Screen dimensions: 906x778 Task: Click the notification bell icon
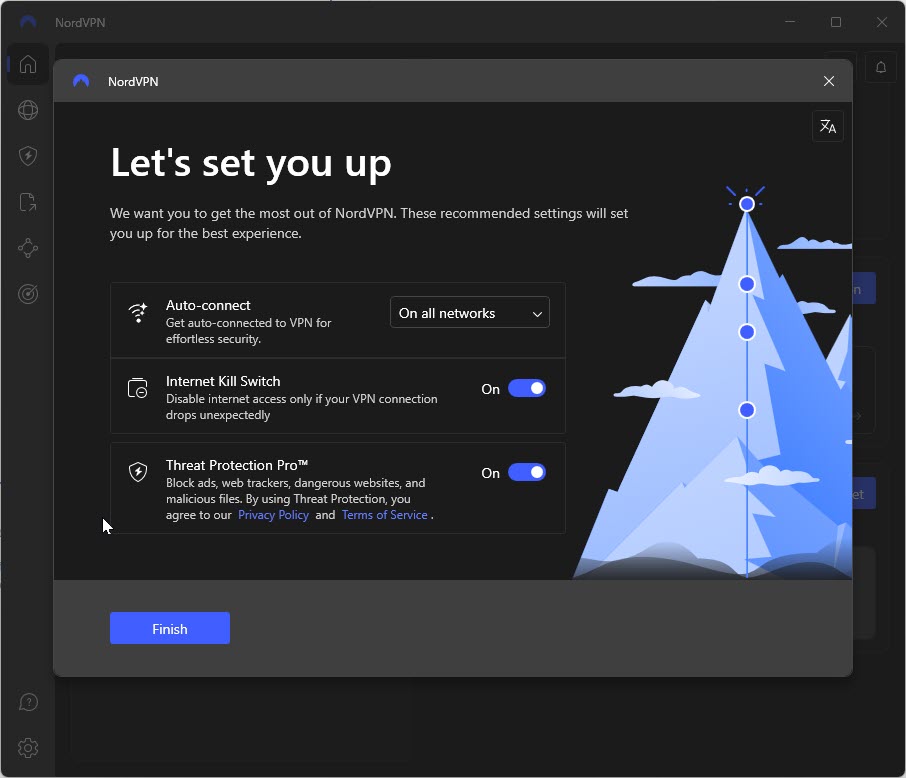[881, 67]
